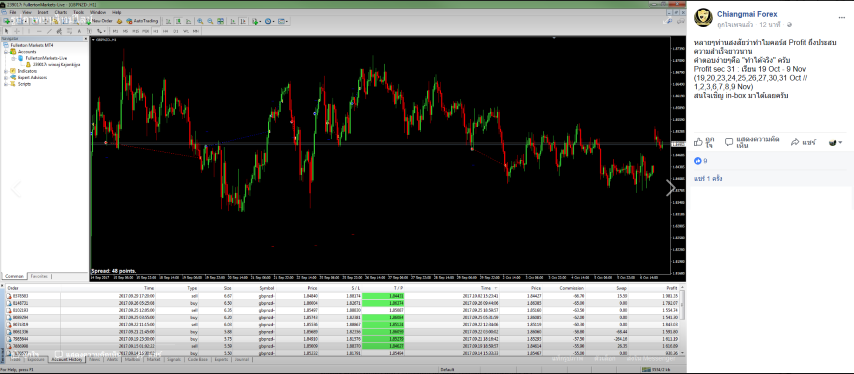Click the zoom out magnifier icon
This screenshot has width=854, height=374.
[210, 21]
